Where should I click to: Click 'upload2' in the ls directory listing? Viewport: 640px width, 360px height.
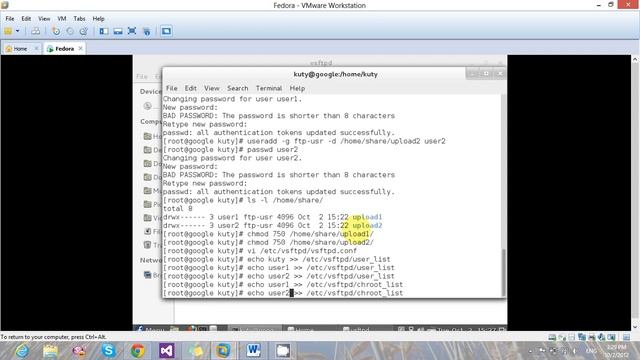[367, 225]
